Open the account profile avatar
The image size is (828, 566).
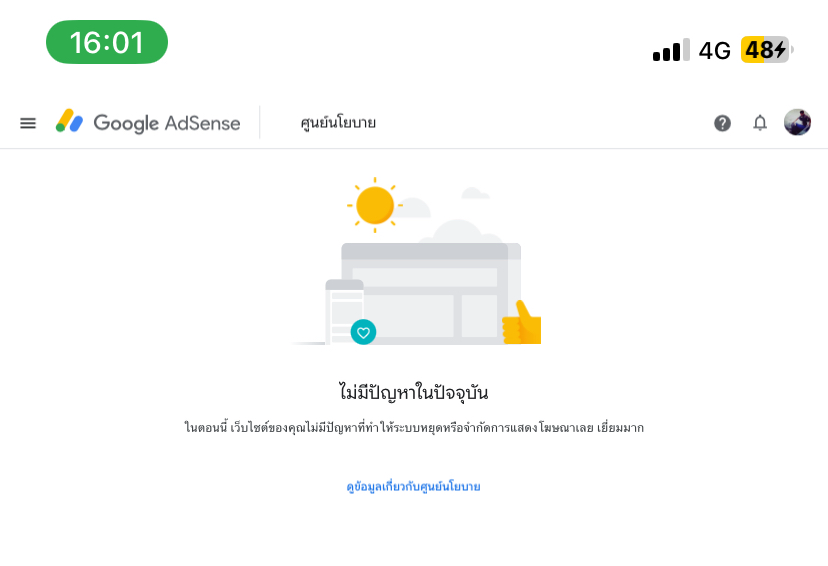[x=797, y=123]
